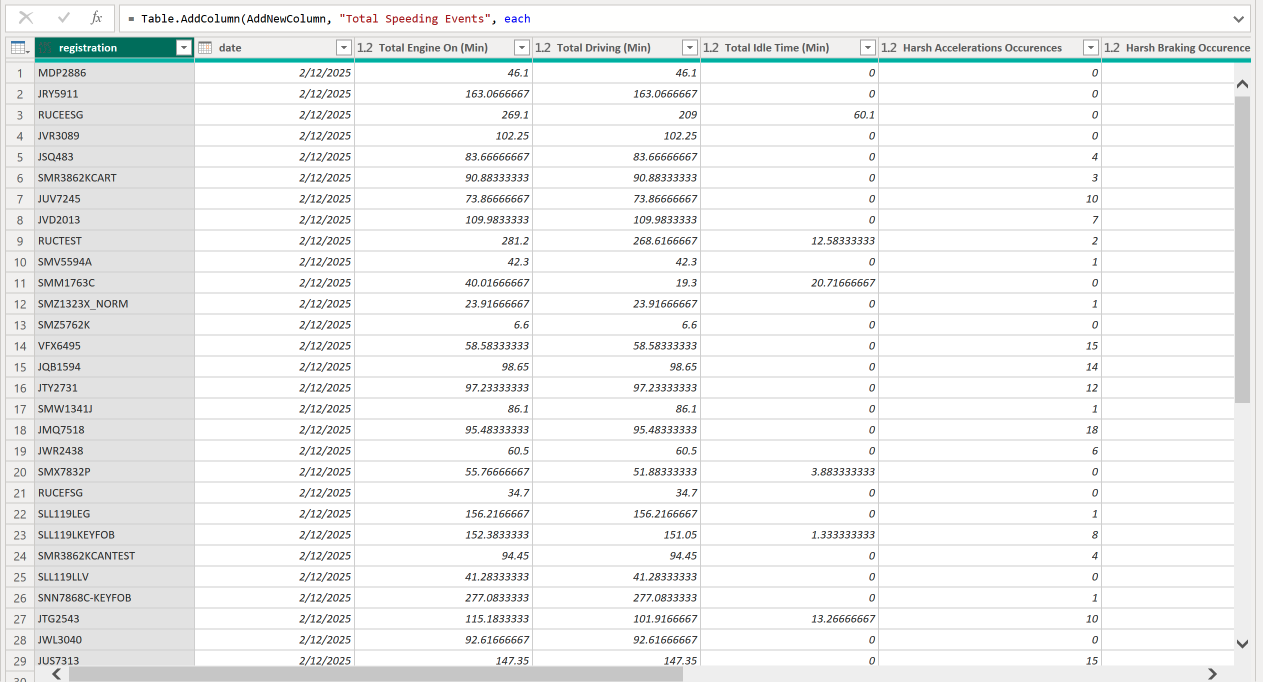This screenshot has height=682, width=1263.
Task: Open the registration column filter dropdown
Action: coord(183,48)
